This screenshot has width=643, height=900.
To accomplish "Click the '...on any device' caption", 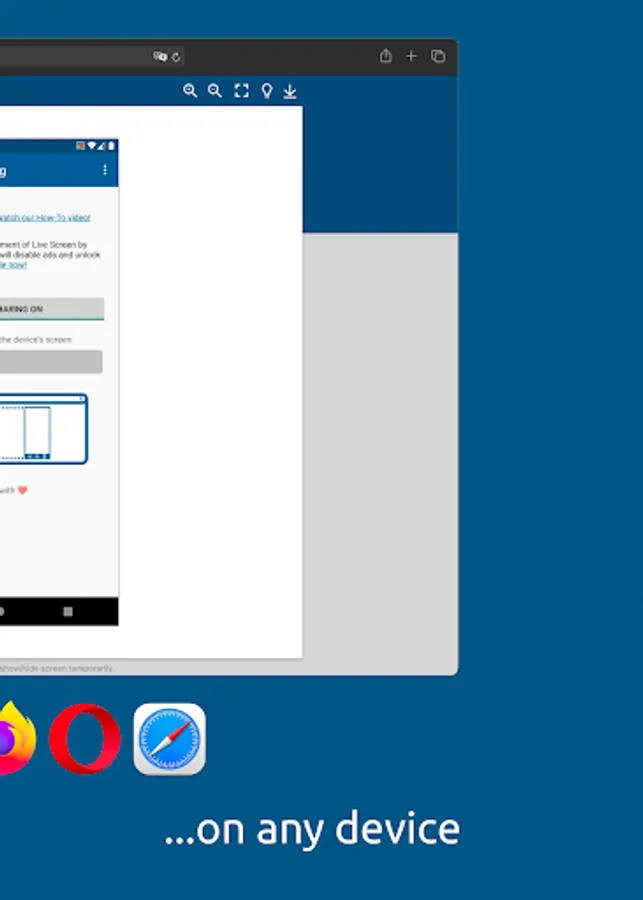I will [312, 830].
